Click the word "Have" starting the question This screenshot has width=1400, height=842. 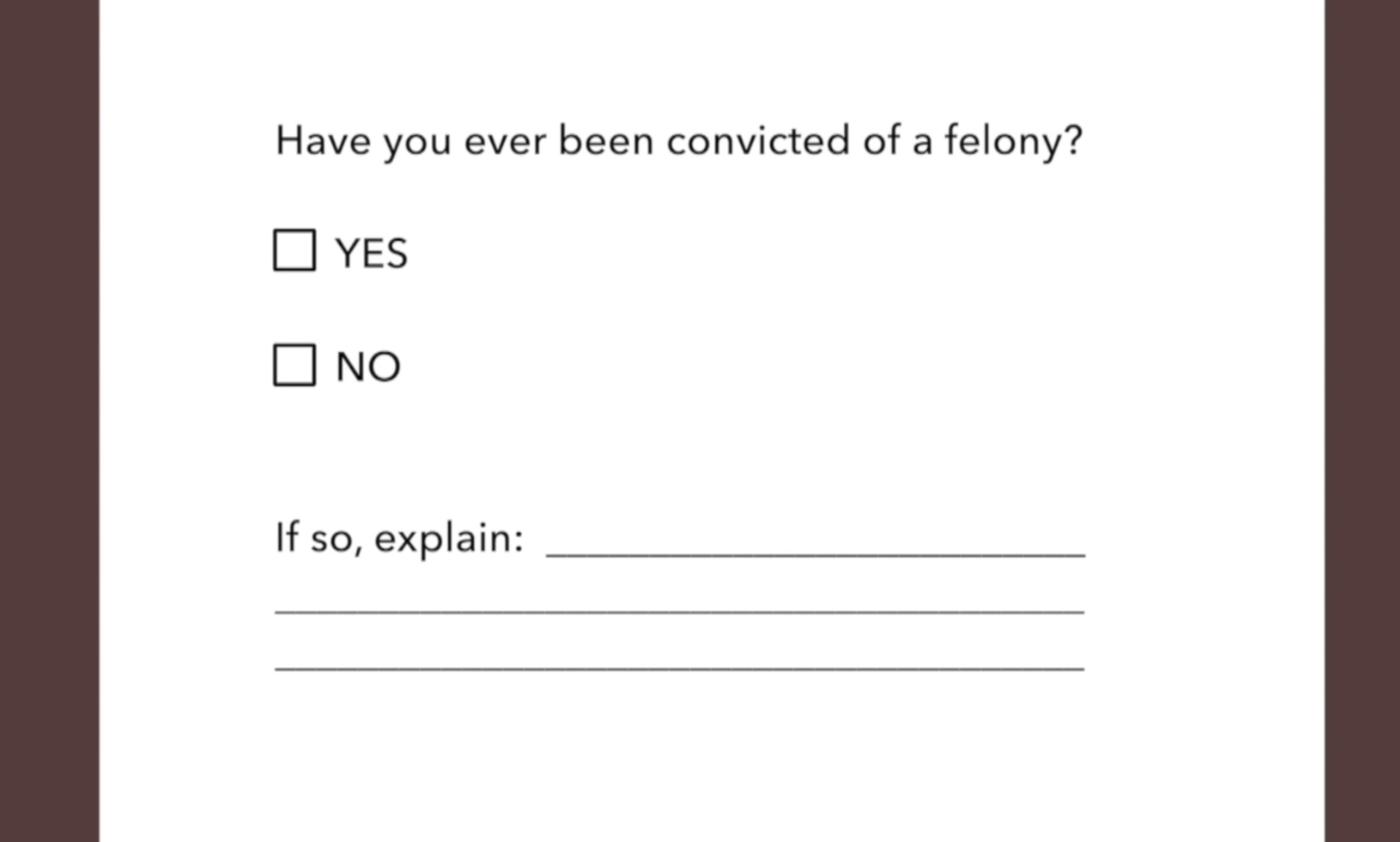323,141
